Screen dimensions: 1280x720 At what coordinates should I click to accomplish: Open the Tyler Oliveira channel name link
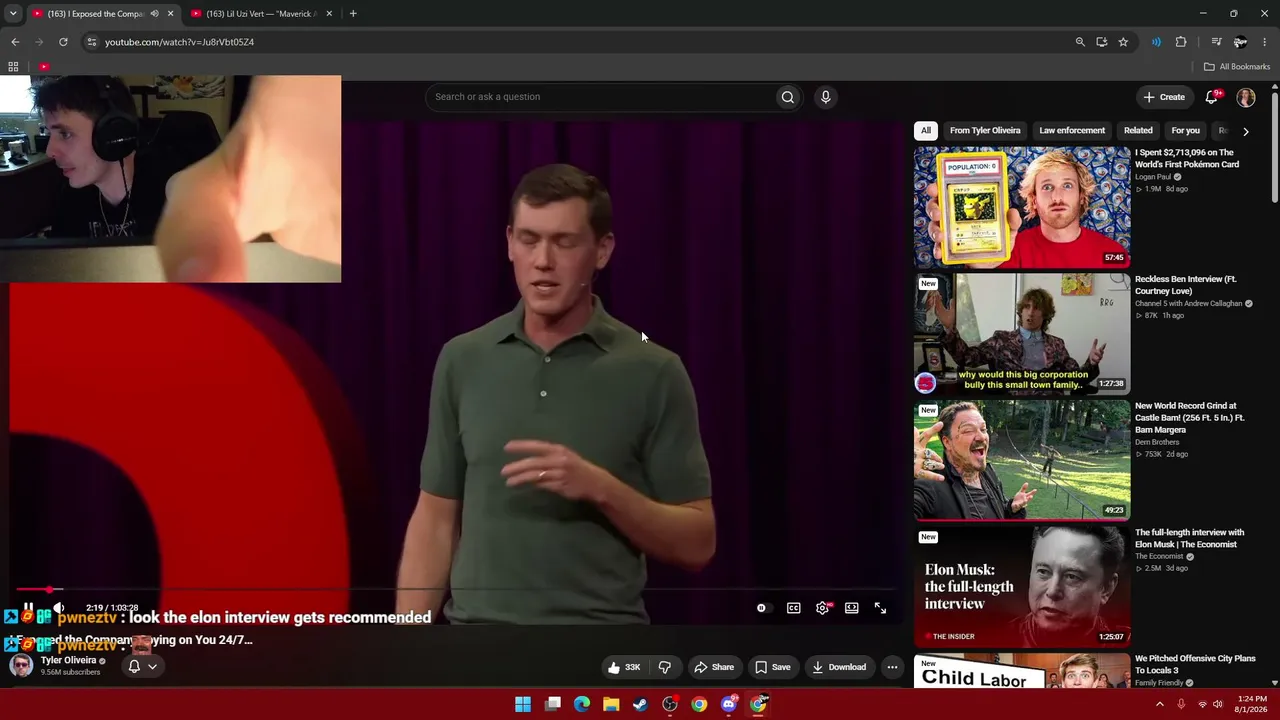[68, 661]
